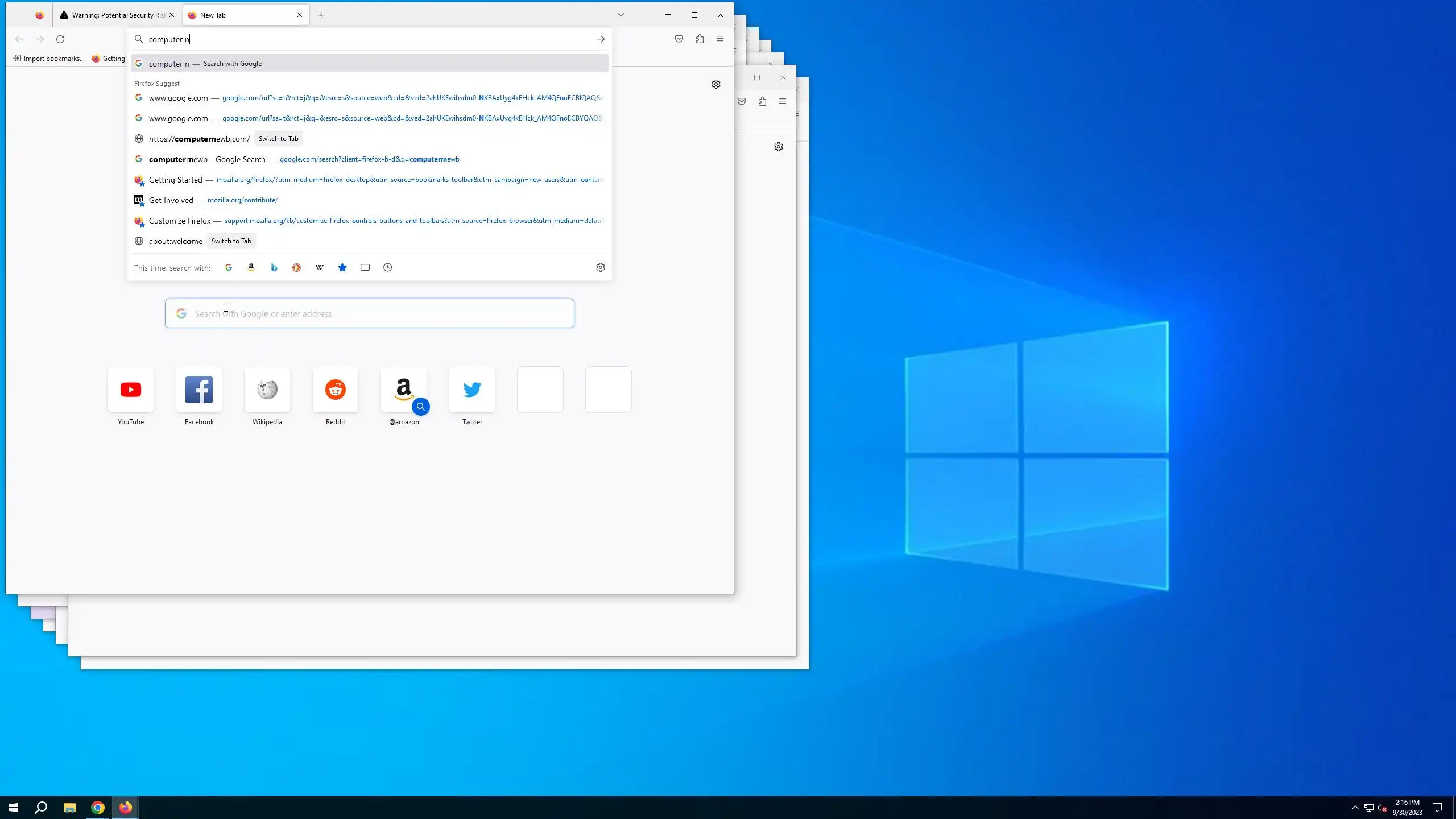Image resolution: width=1456 pixels, height=819 pixels.
Task: Select 'computer n — Search with Google' suggestion
Action: click(x=370, y=64)
